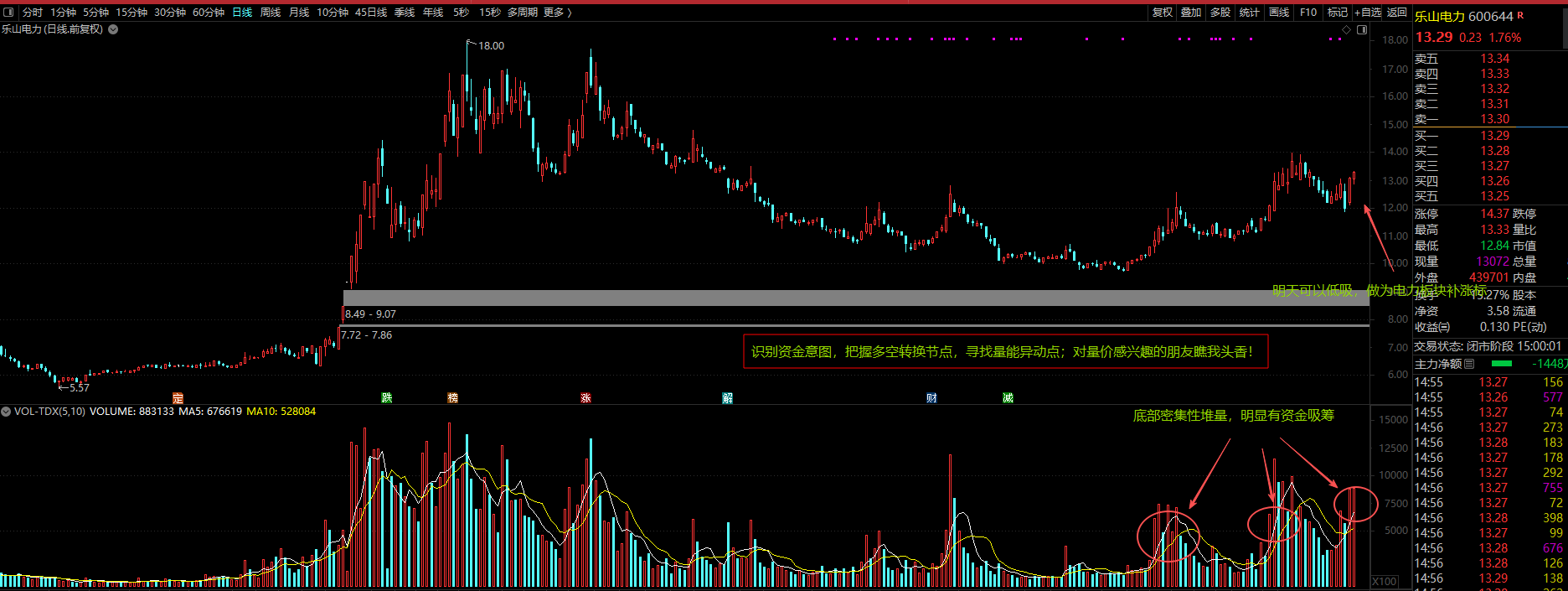1568x591 pixels.
Task: Click the 现量 13072 value
Action: [x=1493, y=262]
